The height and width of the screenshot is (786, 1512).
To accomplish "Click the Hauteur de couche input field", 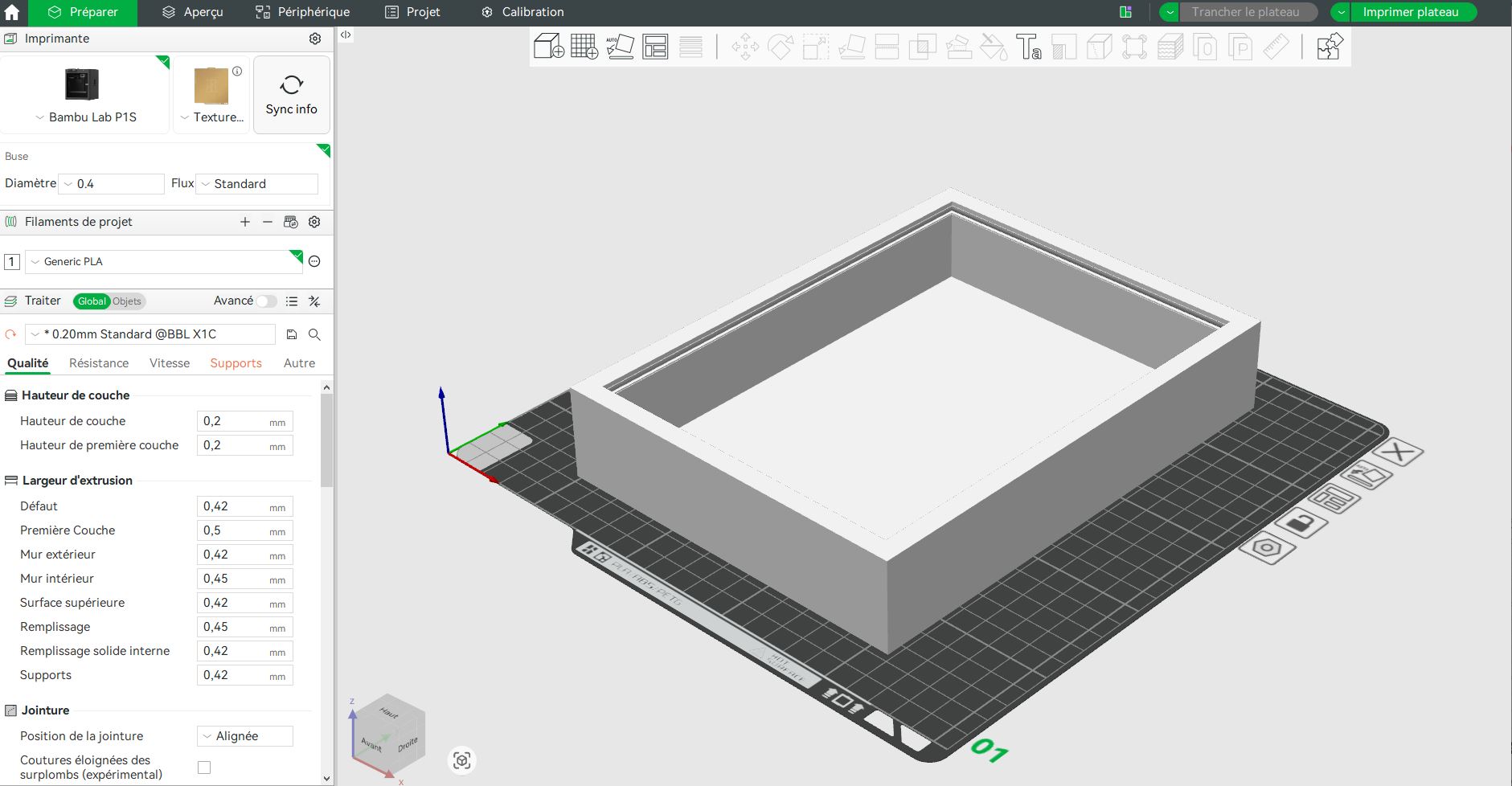I will pos(233,421).
